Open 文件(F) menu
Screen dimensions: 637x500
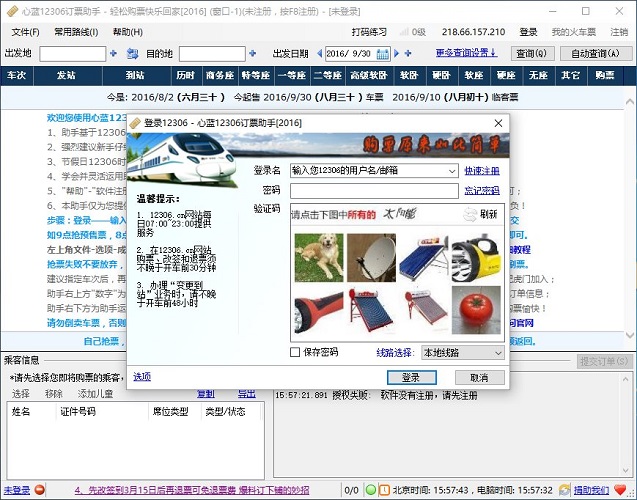click(25, 32)
